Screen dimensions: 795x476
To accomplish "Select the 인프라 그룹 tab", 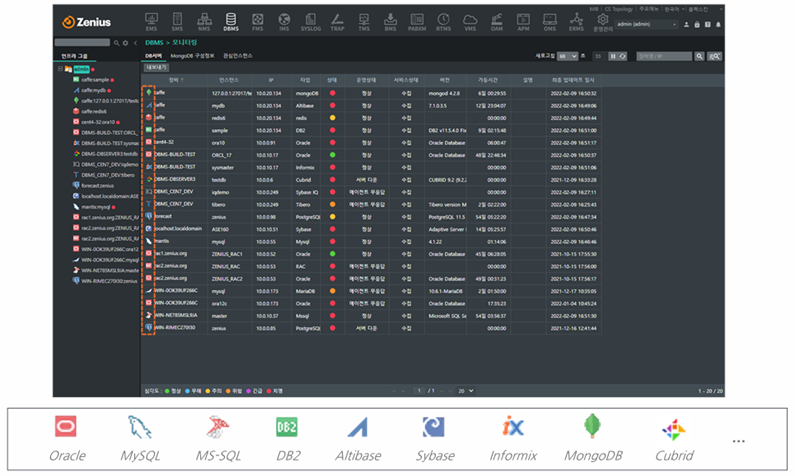I will (74, 56).
